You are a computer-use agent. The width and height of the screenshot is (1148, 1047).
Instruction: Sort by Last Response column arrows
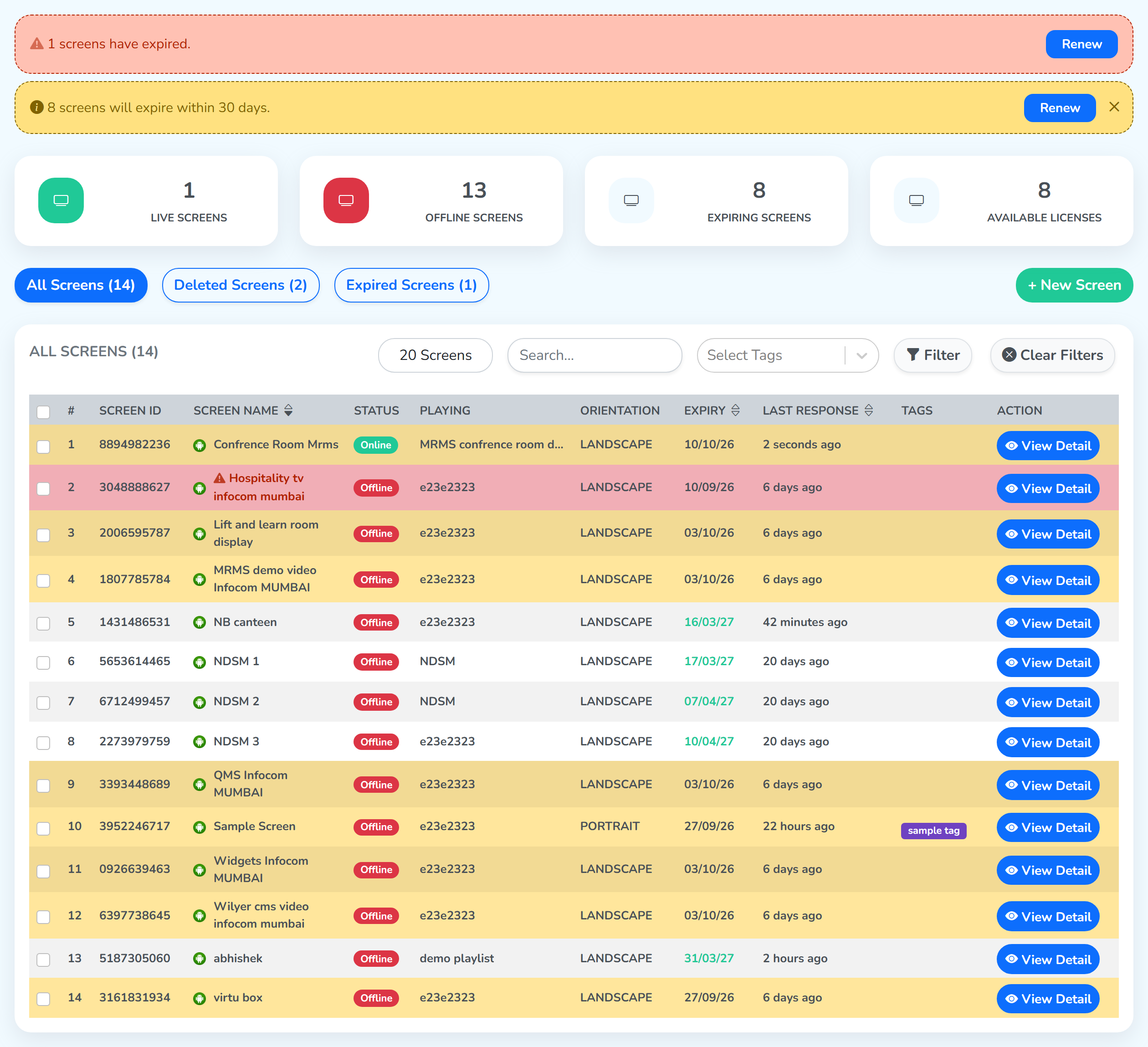pyautogui.click(x=869, y=410)
